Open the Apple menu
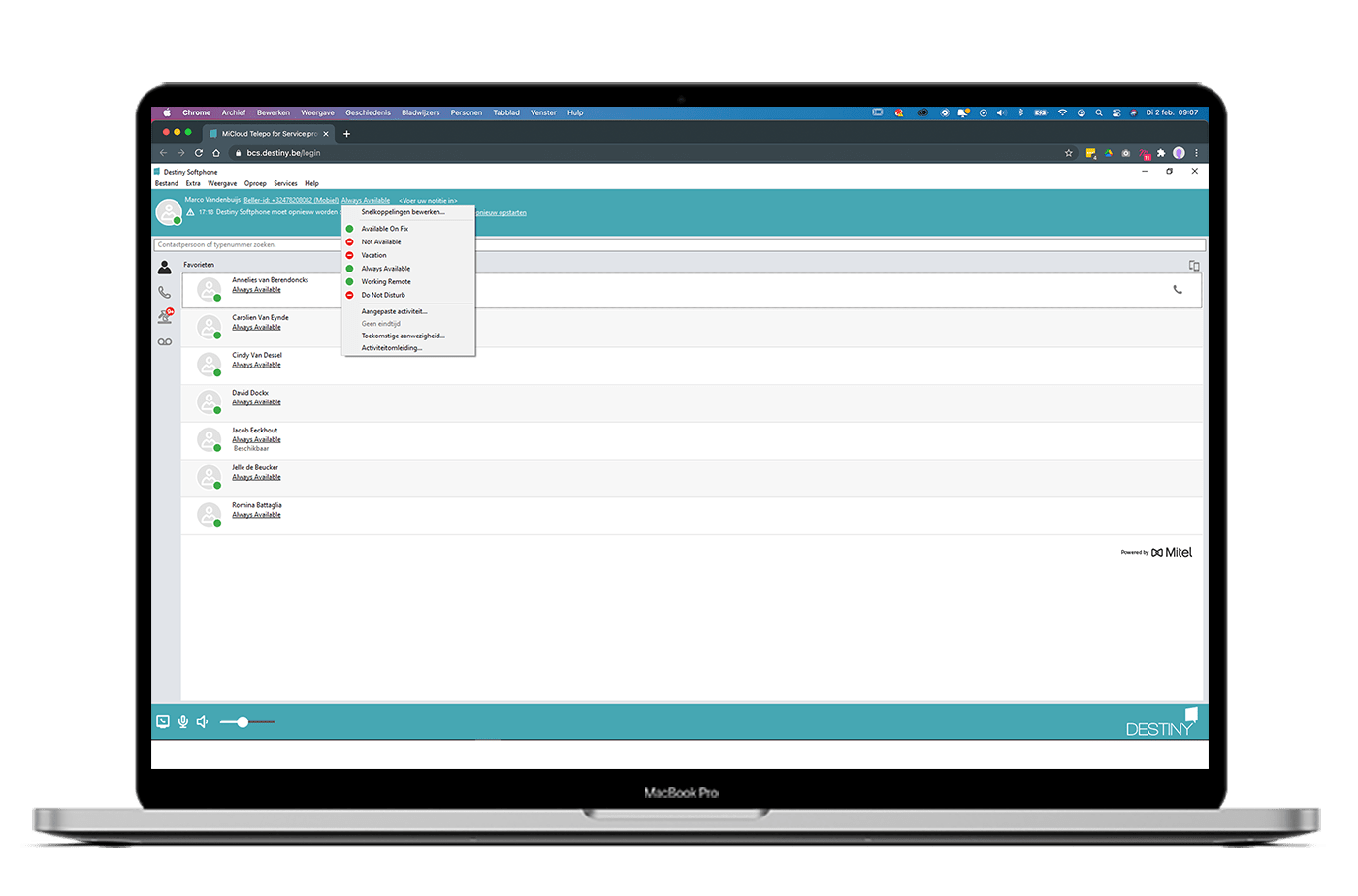Screen dimensions: 1358x896 click(167, 112)
